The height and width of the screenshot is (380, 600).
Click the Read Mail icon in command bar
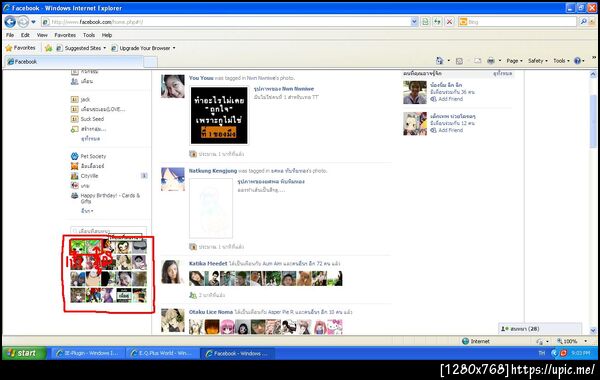tap(478, 61)
